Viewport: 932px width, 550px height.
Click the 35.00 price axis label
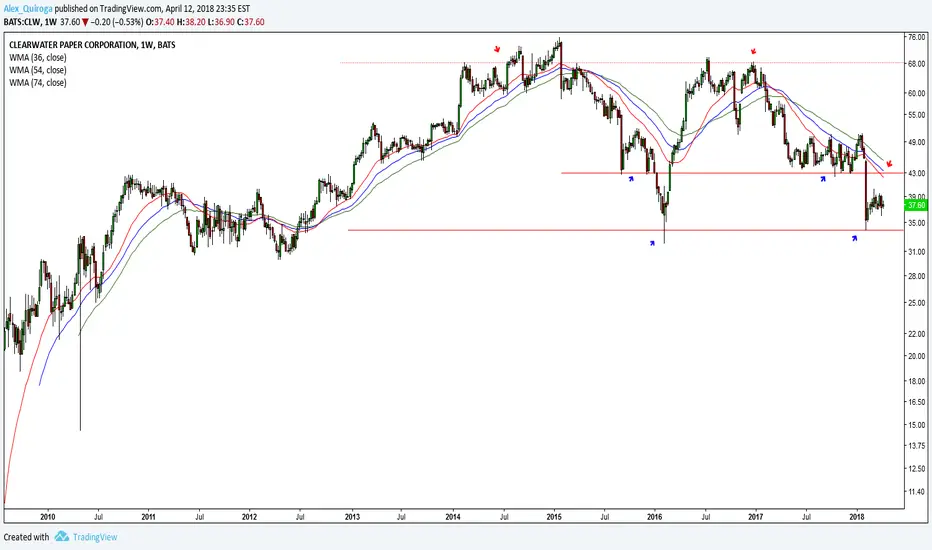pyautogui.click(x=917, y=223)
